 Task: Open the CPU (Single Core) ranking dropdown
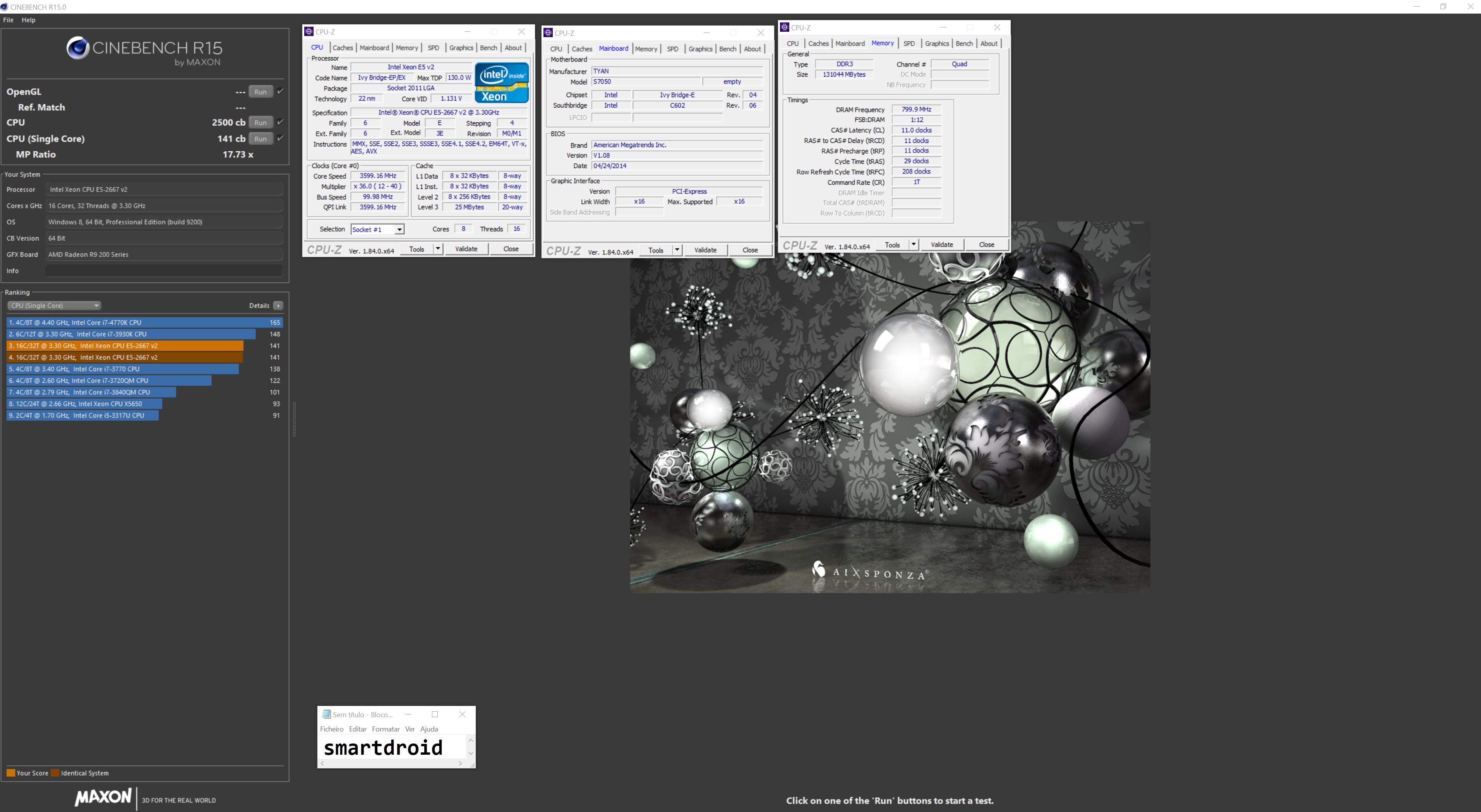[x=54, y=306]
